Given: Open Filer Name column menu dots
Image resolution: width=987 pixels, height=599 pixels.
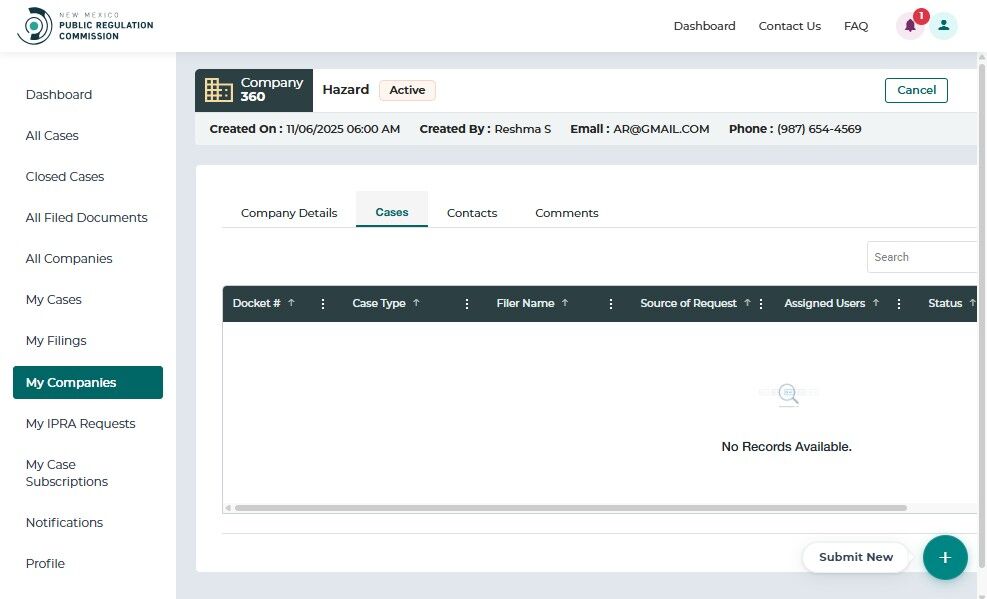Looking at the screenshot, I should (611, 304).
